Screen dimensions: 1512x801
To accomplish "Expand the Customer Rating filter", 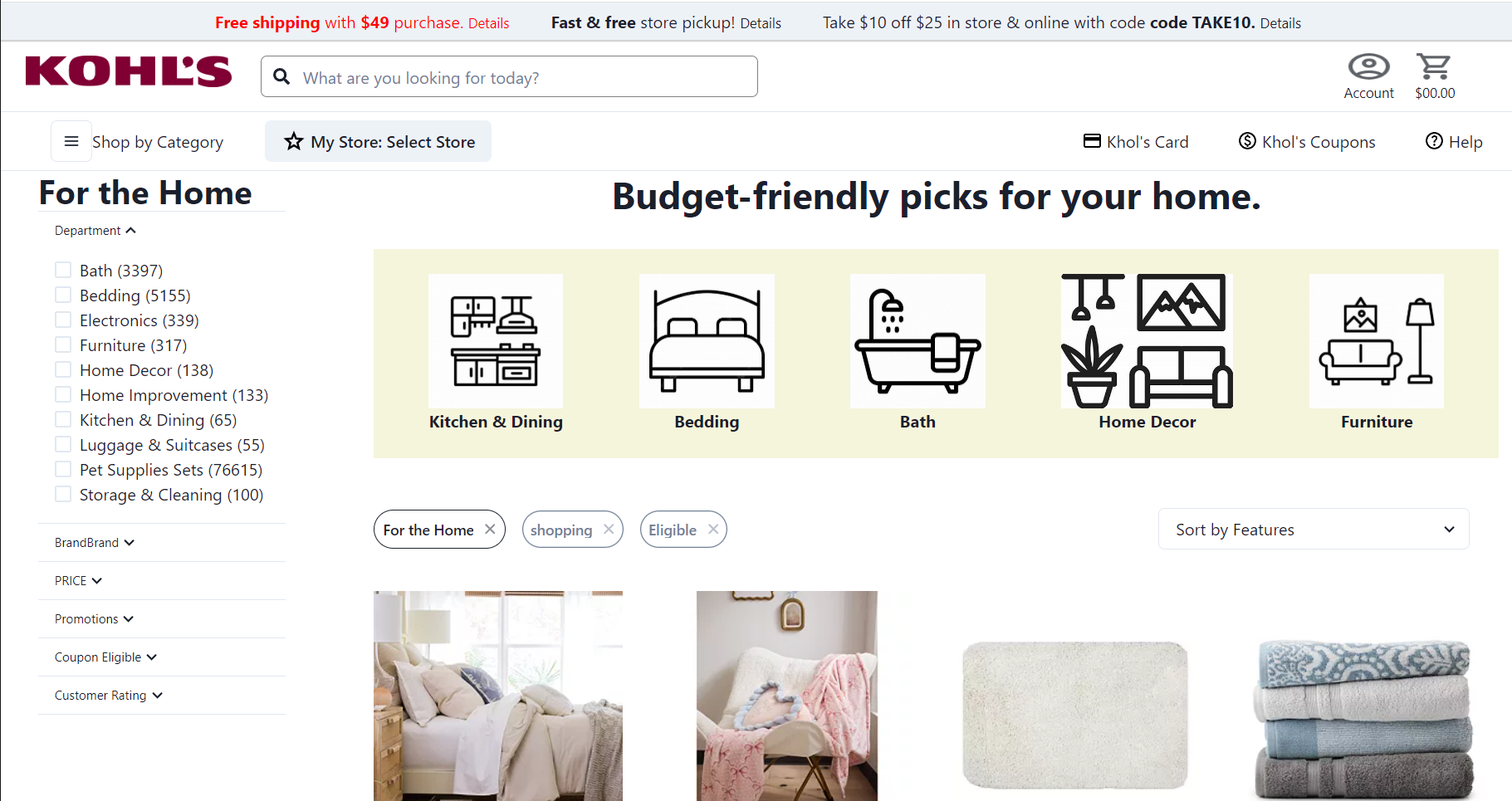I will pos(109,696).
